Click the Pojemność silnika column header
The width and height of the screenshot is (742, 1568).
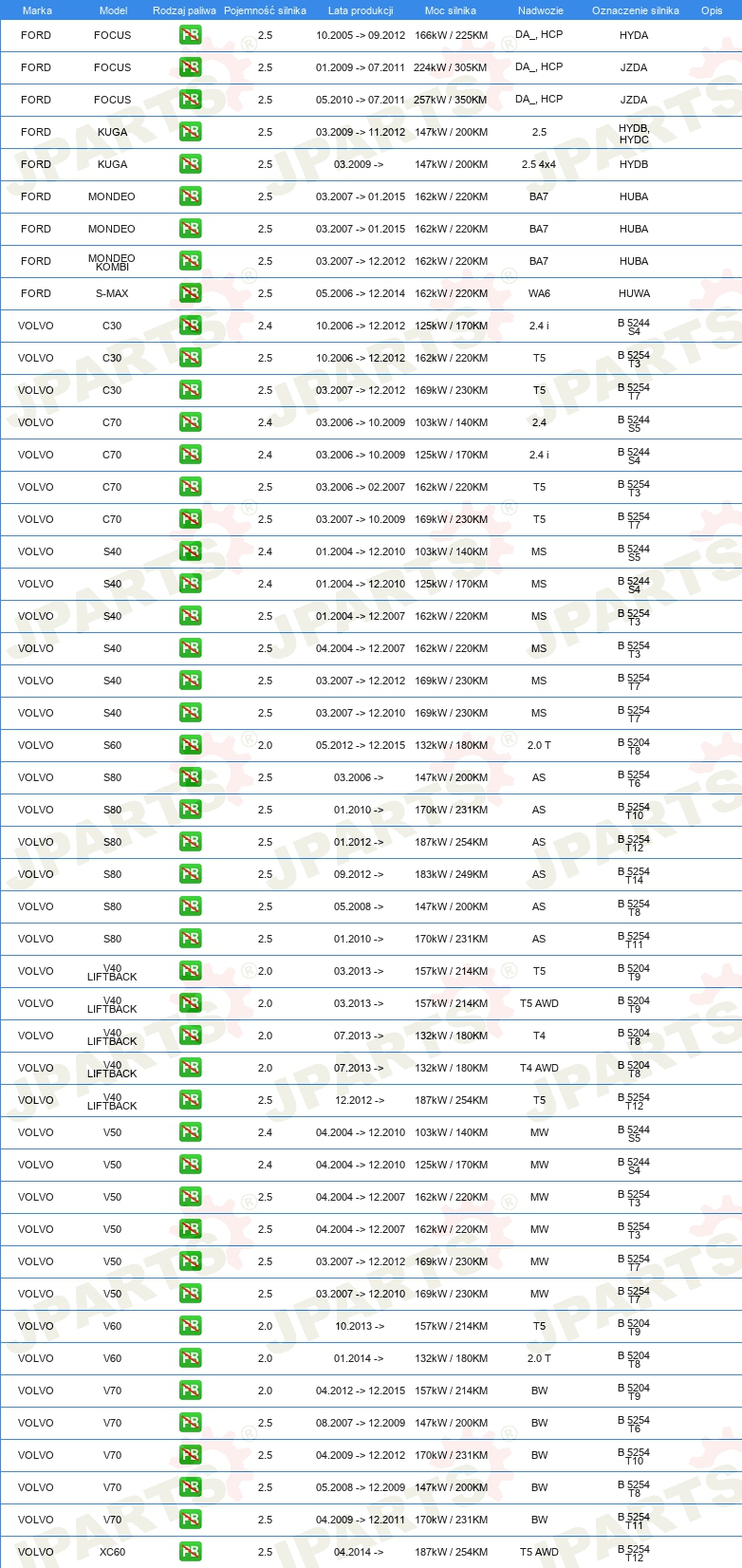(265, 10)
